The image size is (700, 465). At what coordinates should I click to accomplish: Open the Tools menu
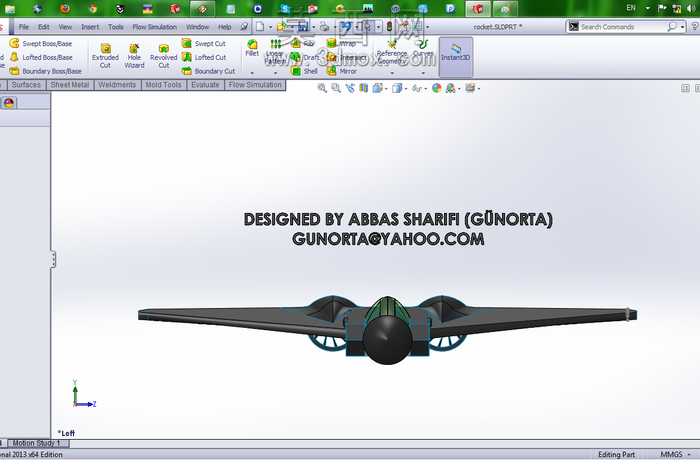[116, 27]
